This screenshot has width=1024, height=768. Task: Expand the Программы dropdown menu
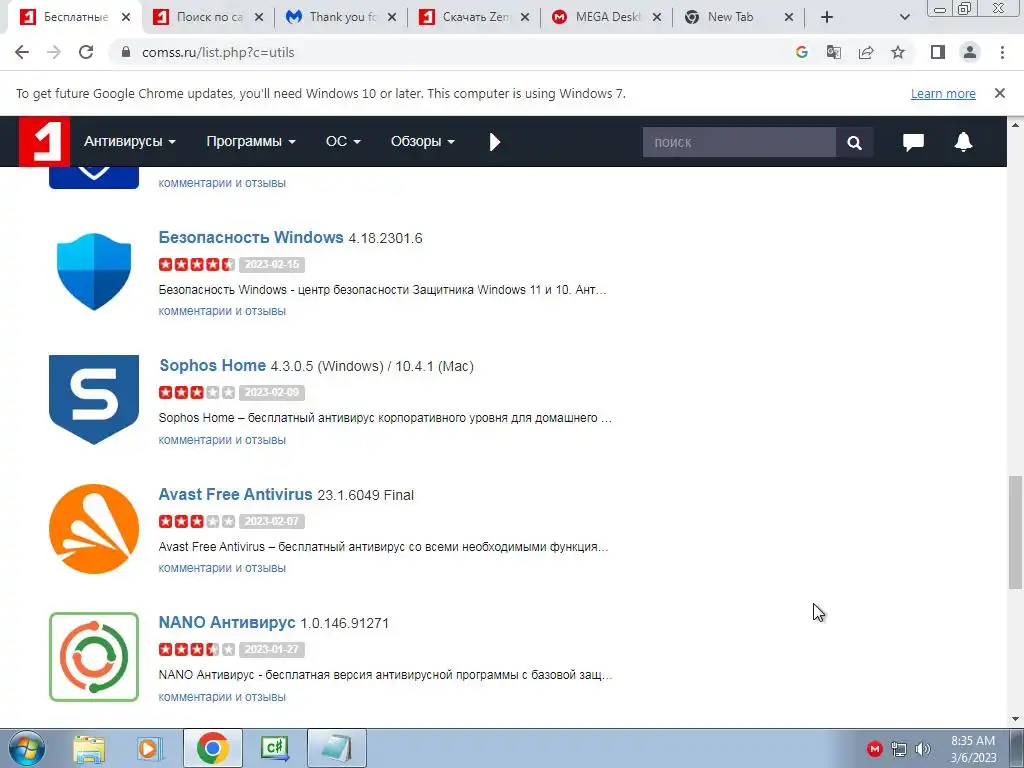(251, 142)
